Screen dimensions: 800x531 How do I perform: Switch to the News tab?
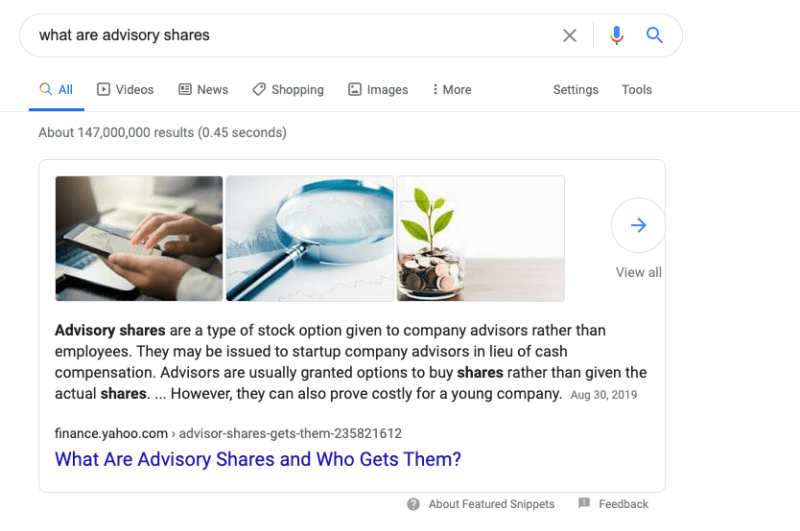coord(203,90)
